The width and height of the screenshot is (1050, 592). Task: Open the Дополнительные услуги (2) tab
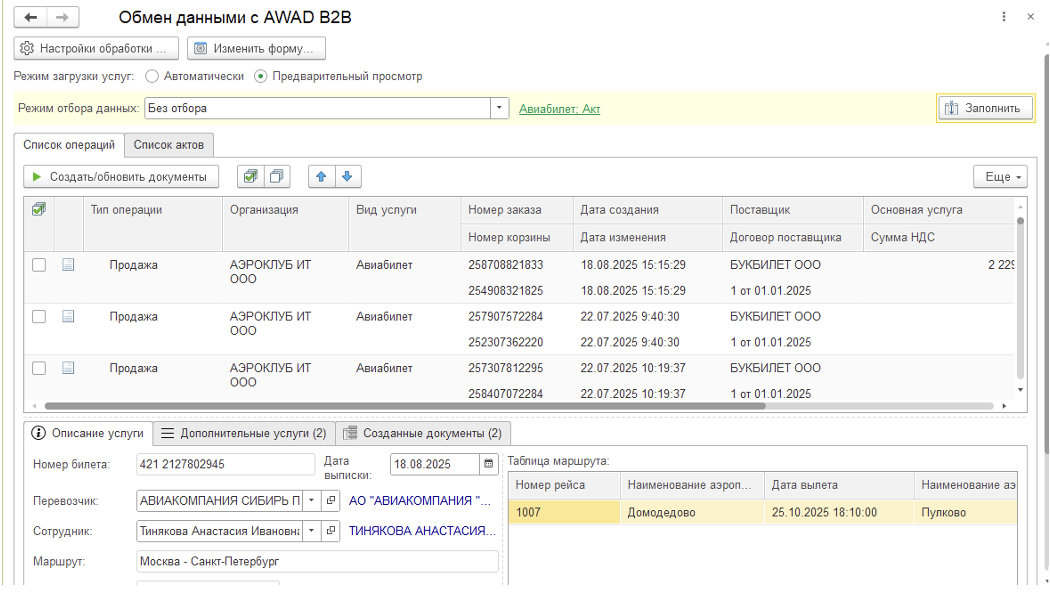pos(243,434)
